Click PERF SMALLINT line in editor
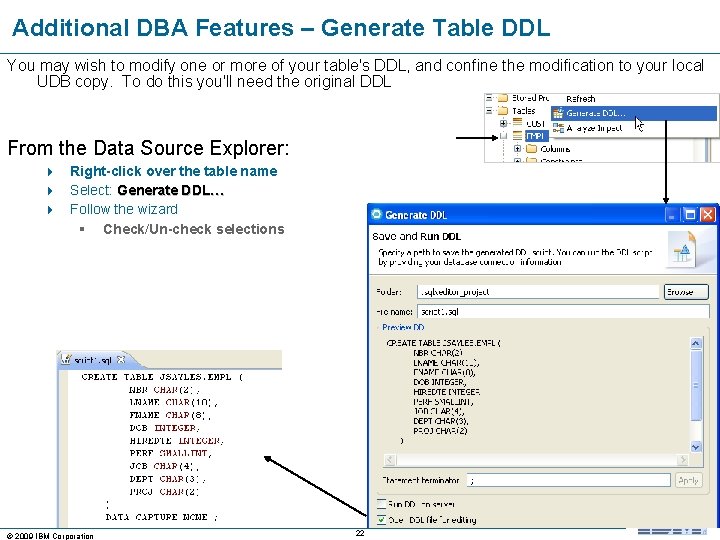The image size is (720, 540). point(170,453)
